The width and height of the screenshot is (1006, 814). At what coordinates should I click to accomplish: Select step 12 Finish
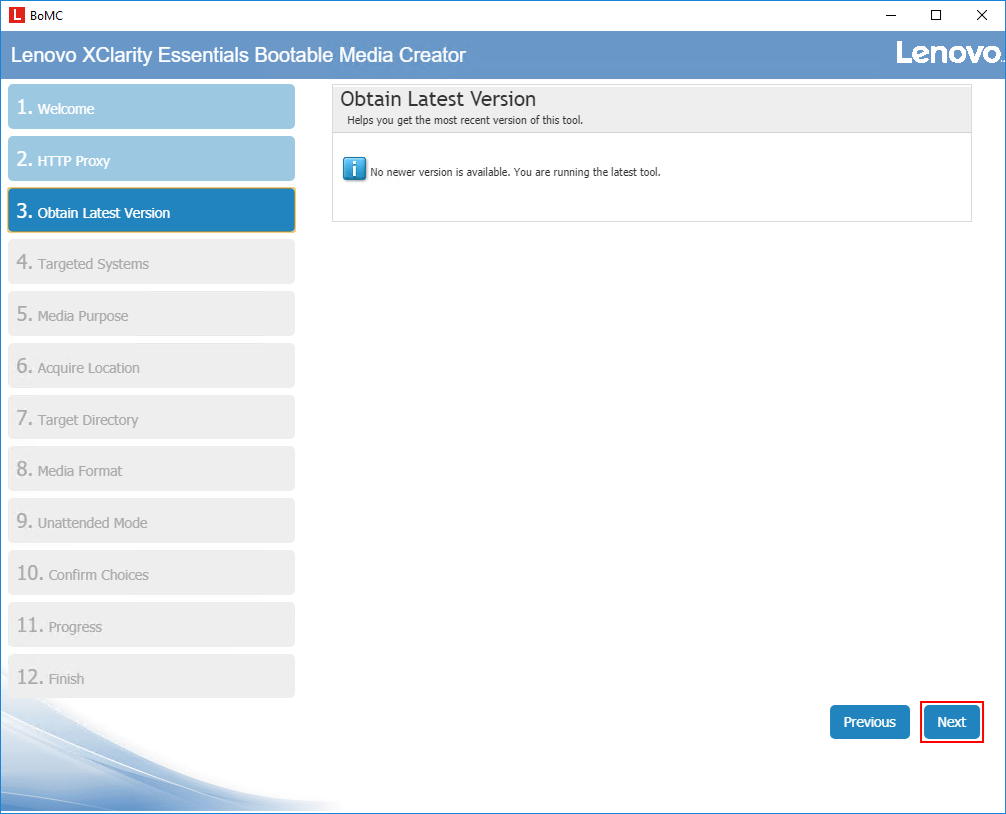pyautogui.click(x=151, y=676)
